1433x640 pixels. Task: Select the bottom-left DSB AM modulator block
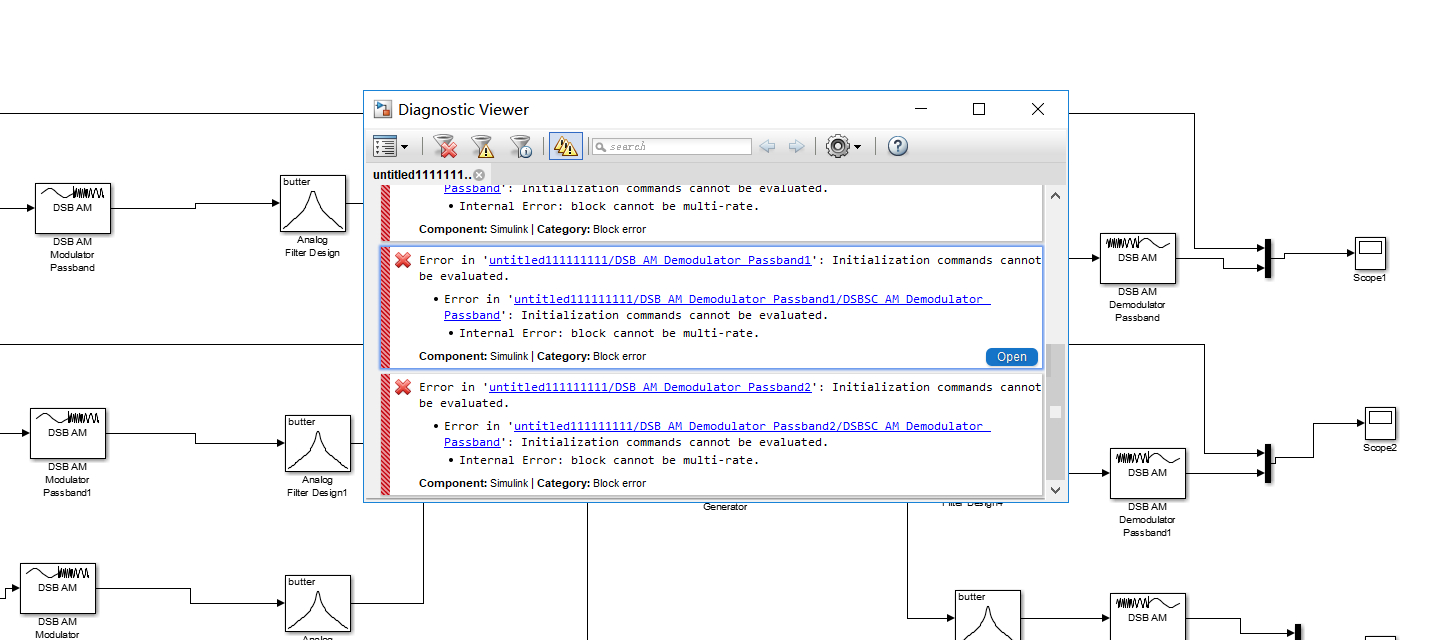point(58,588)
